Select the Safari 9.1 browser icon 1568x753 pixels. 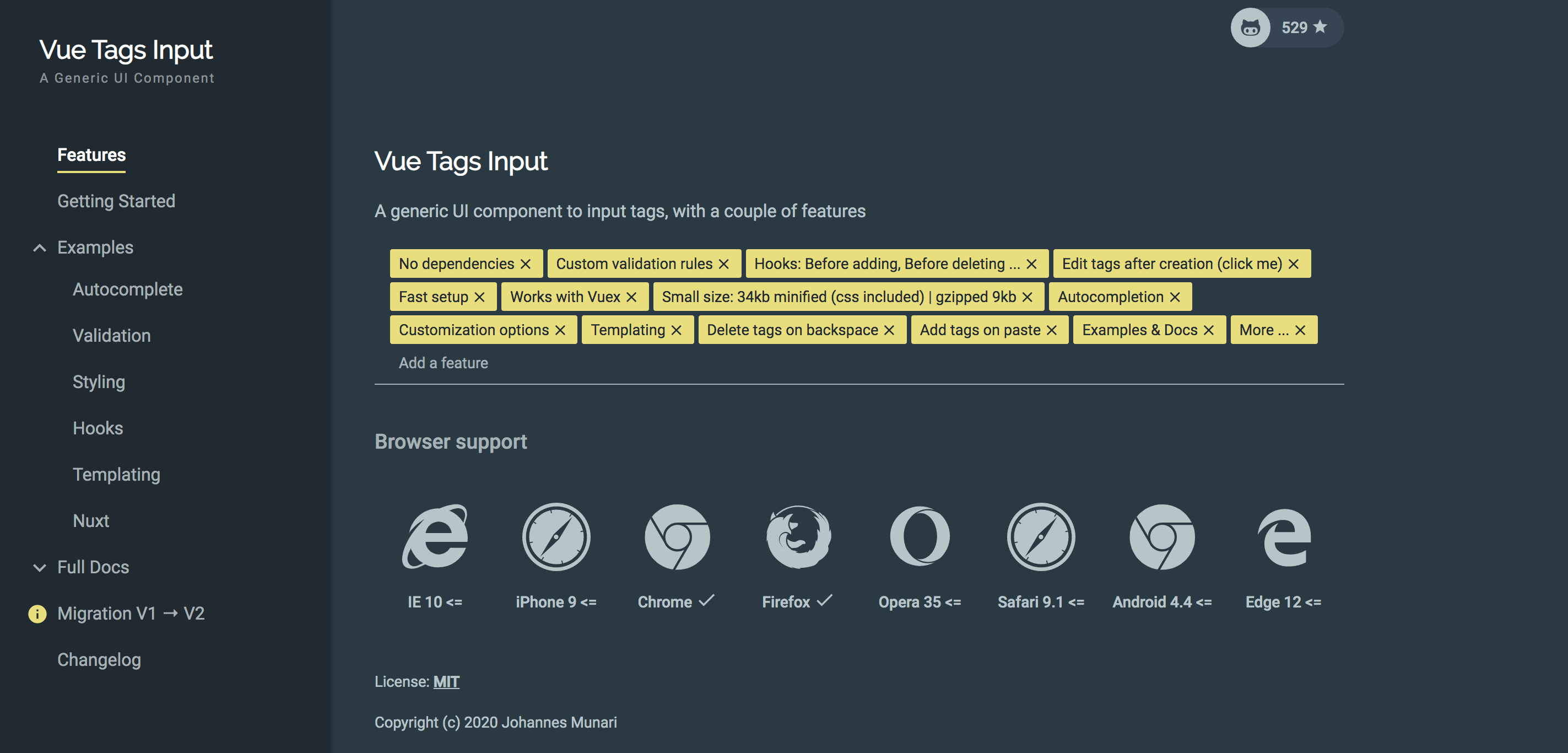click(x=1041, y=537)
